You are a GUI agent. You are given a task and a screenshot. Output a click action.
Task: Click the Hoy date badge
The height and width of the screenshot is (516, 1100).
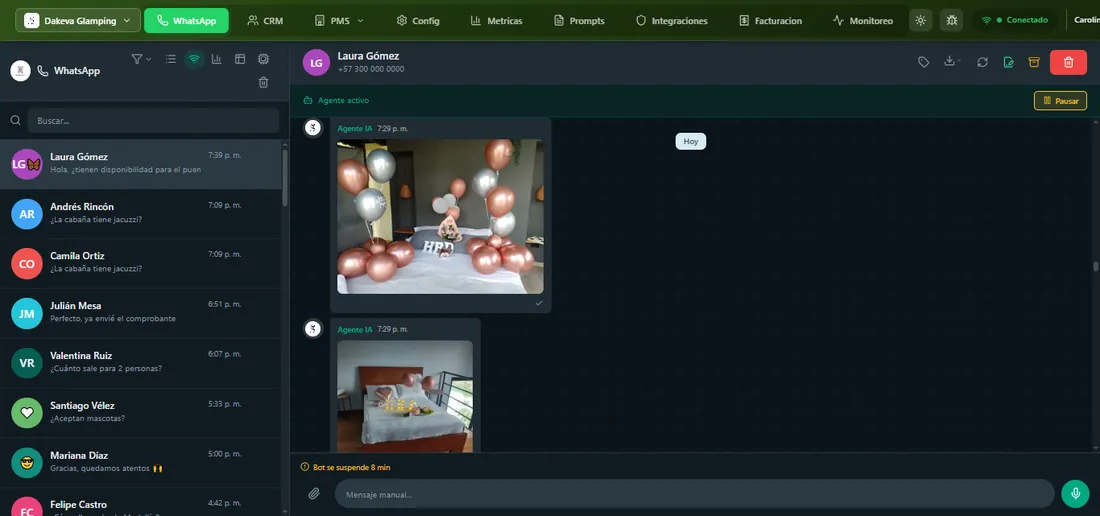pos(690,141)
